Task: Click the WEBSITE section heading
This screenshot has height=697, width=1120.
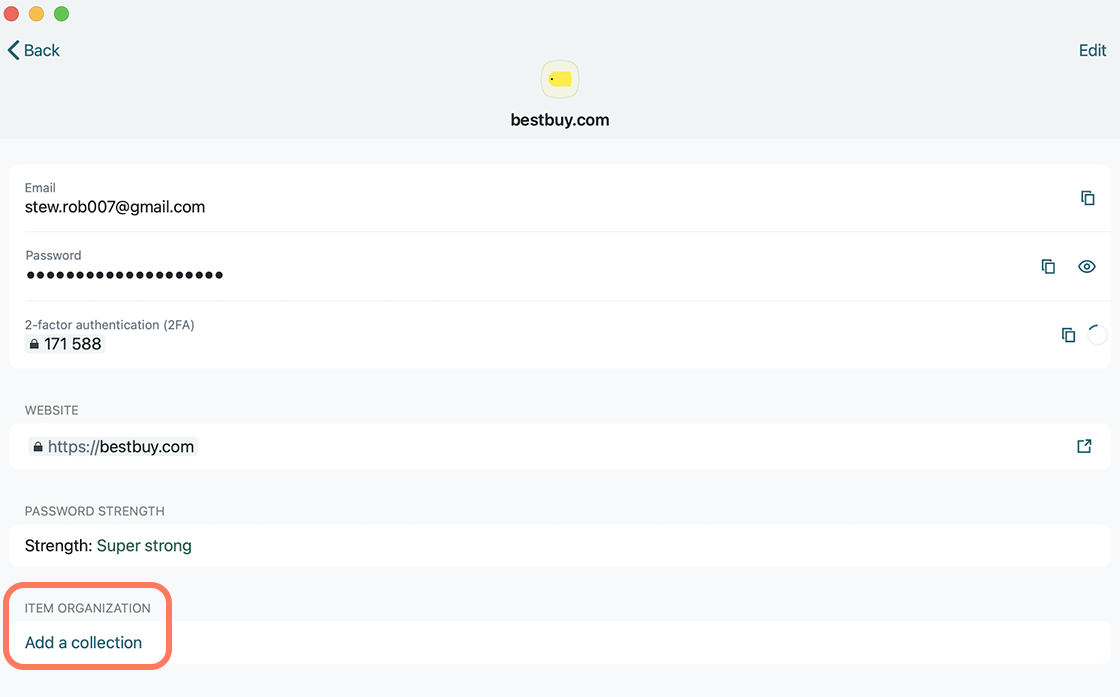Action: click(51, 410)
